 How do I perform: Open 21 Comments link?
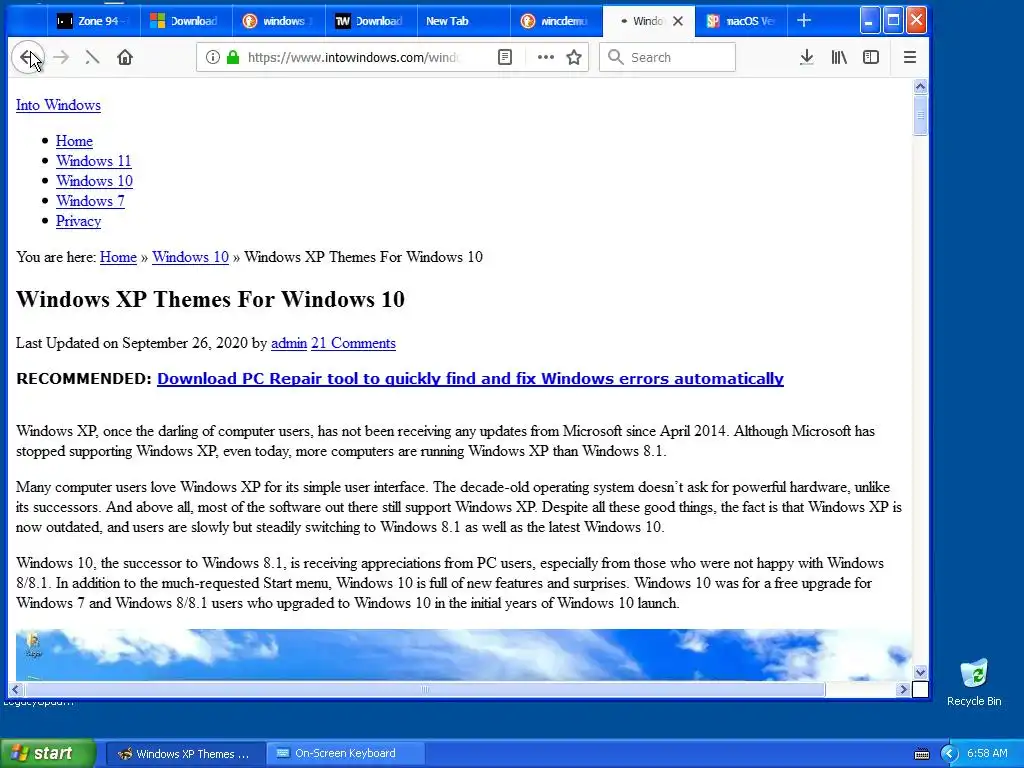pos(353,344)
